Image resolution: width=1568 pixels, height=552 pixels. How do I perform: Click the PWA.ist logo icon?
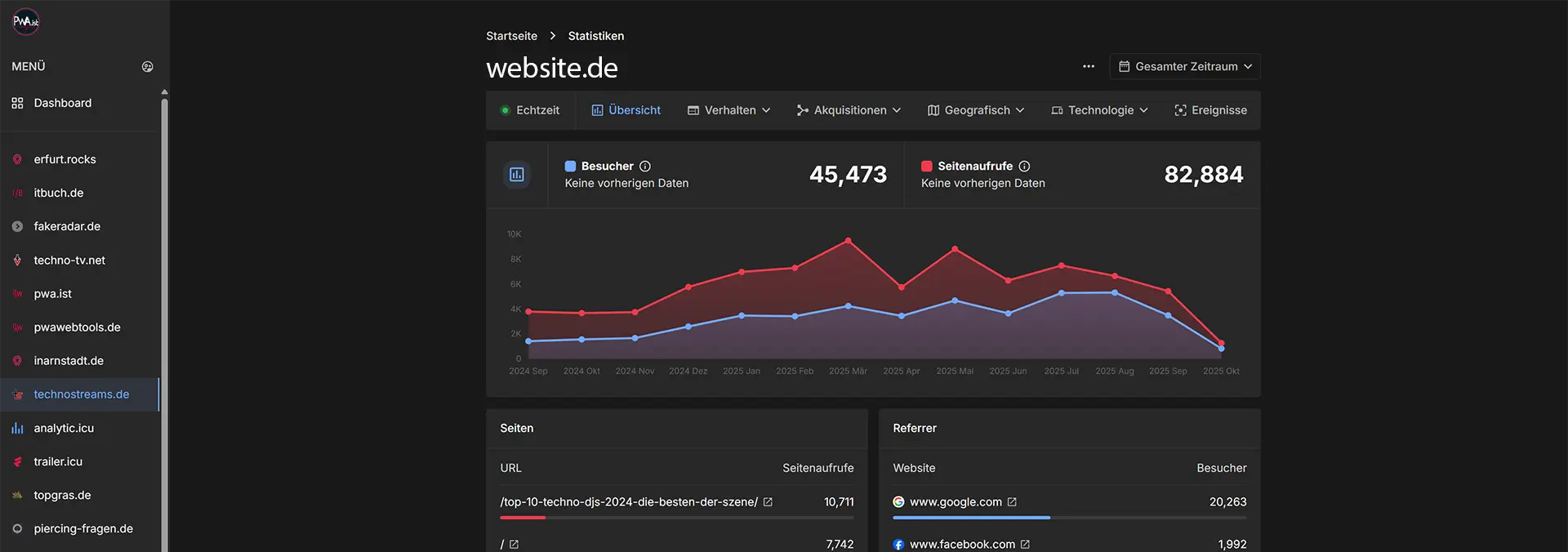tap(26, 21)
